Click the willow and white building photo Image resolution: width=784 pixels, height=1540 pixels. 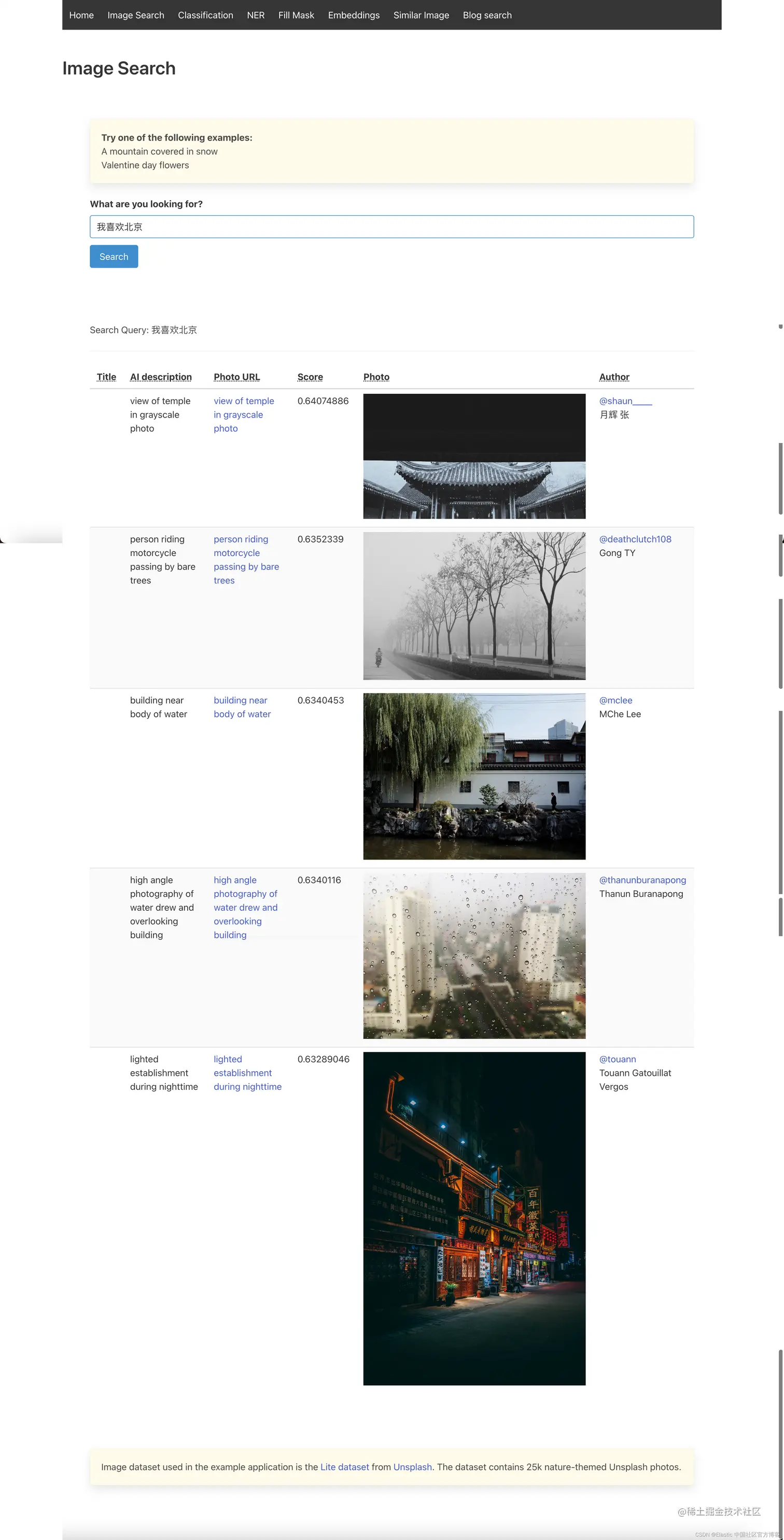[x=474, y=776]
